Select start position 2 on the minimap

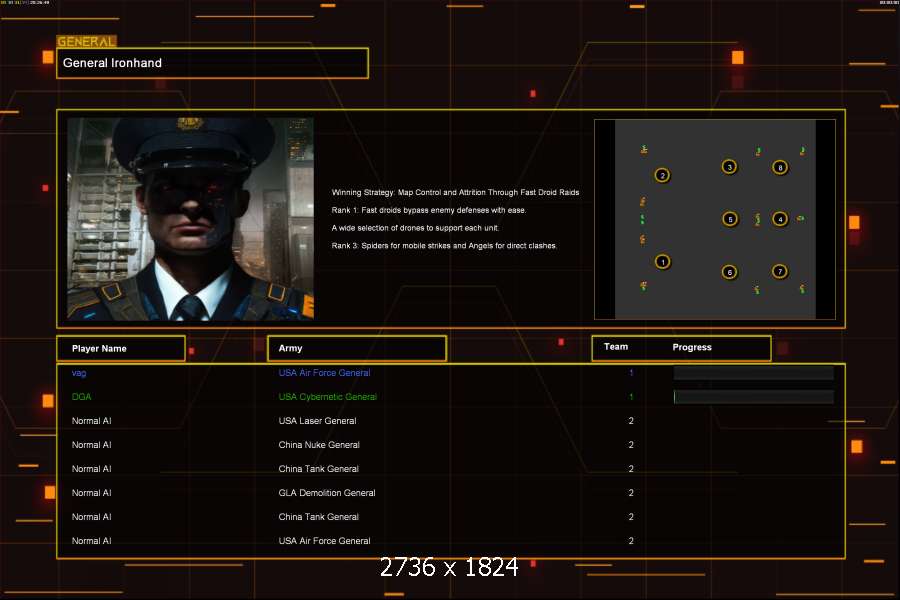tap(662, 175)
